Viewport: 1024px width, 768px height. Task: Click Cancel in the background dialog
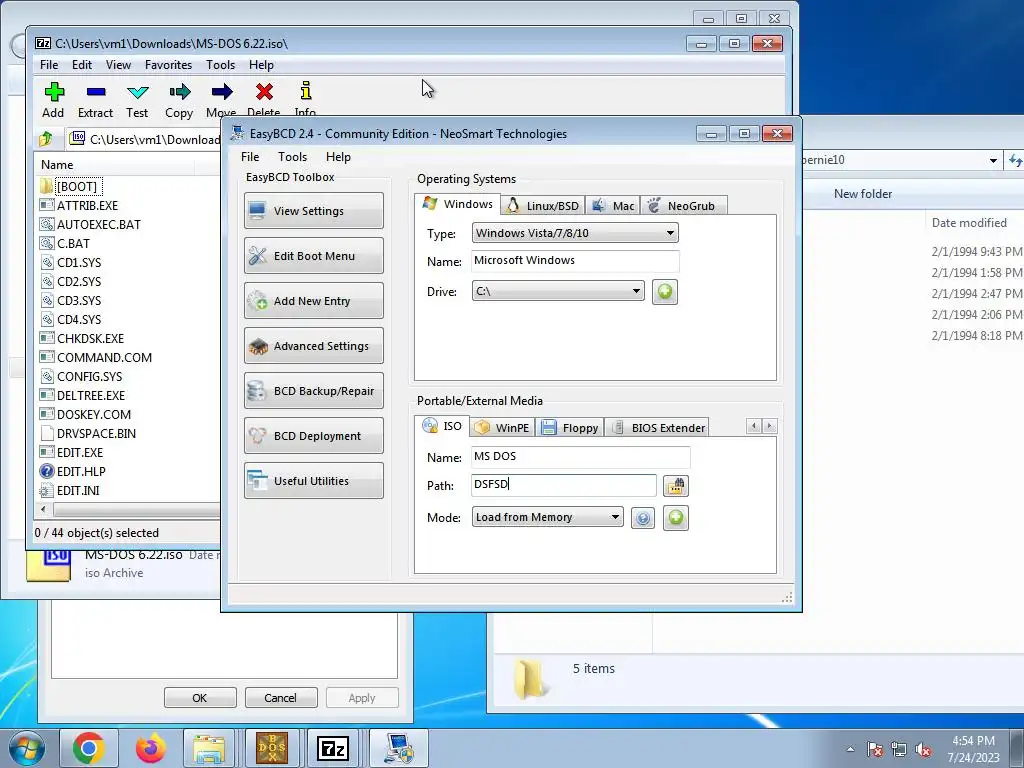[x=280, y=697]
